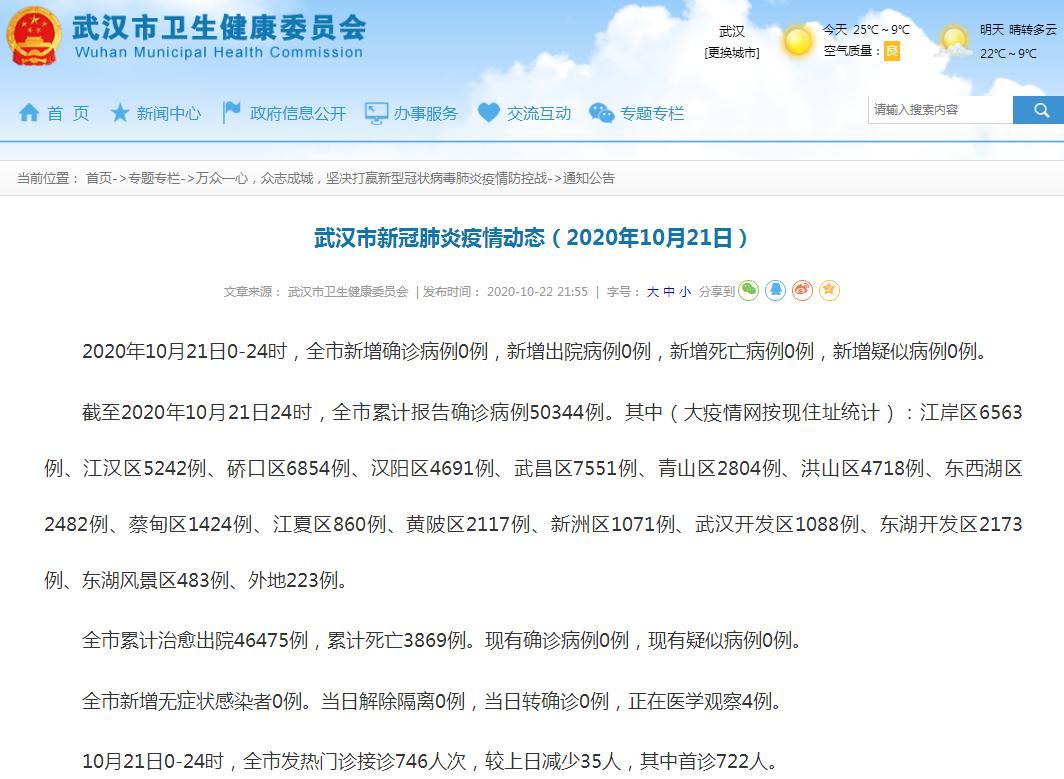Open the article title 武汉市新冠肺炎疫情动态 link
Image resolution: width=1064 pixels, height=779 pixels.
(x=531, y=237)
